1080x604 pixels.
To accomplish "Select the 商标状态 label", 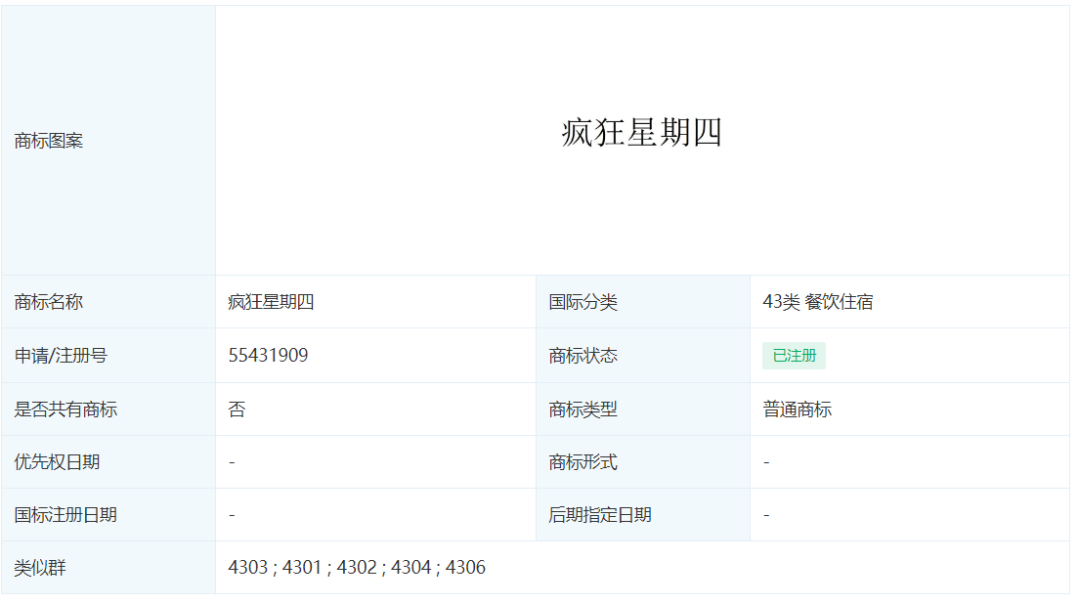I will 583,356.
